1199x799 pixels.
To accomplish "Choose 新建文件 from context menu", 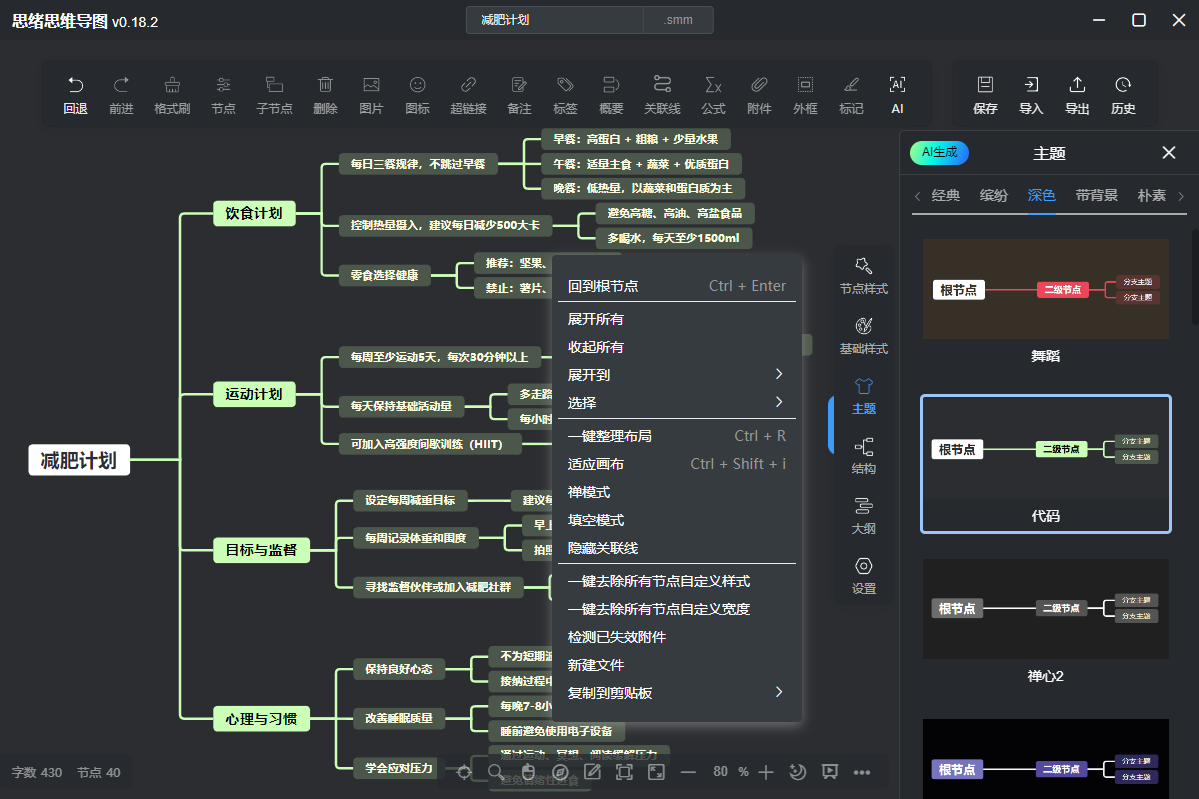I will click(x=677, y=665).
